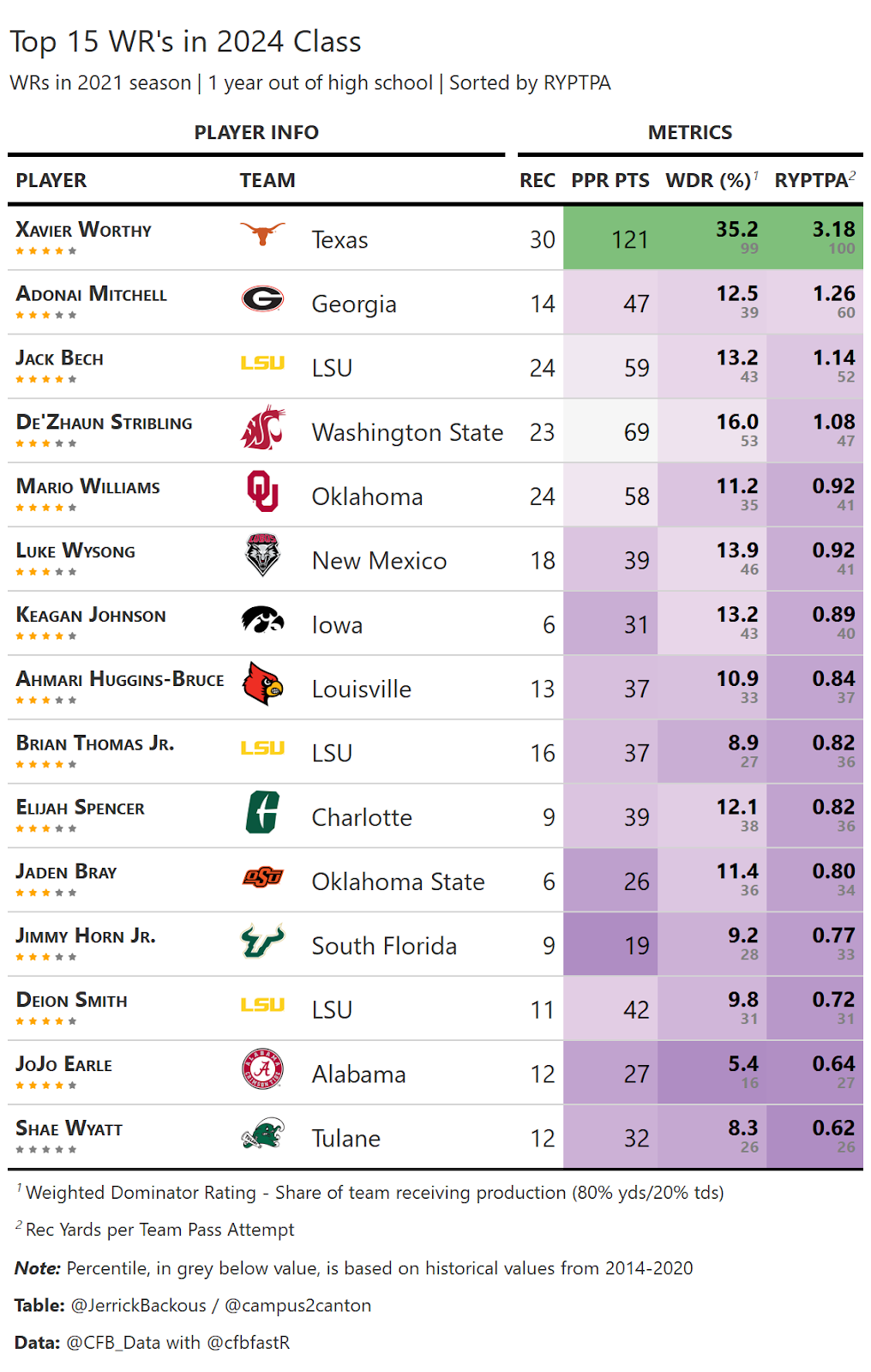
Task: Click the Iowa Hawkeyes logo
Action: pyautogui.click(x=262, y=619)
